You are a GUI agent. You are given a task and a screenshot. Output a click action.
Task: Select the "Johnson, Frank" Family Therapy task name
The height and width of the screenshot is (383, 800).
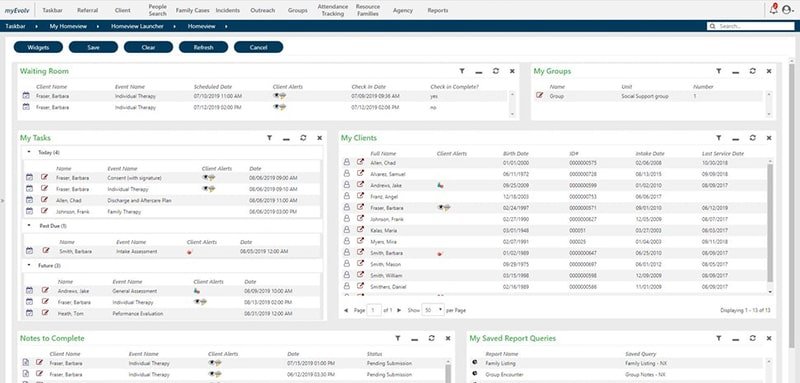(x=71, y=211)
